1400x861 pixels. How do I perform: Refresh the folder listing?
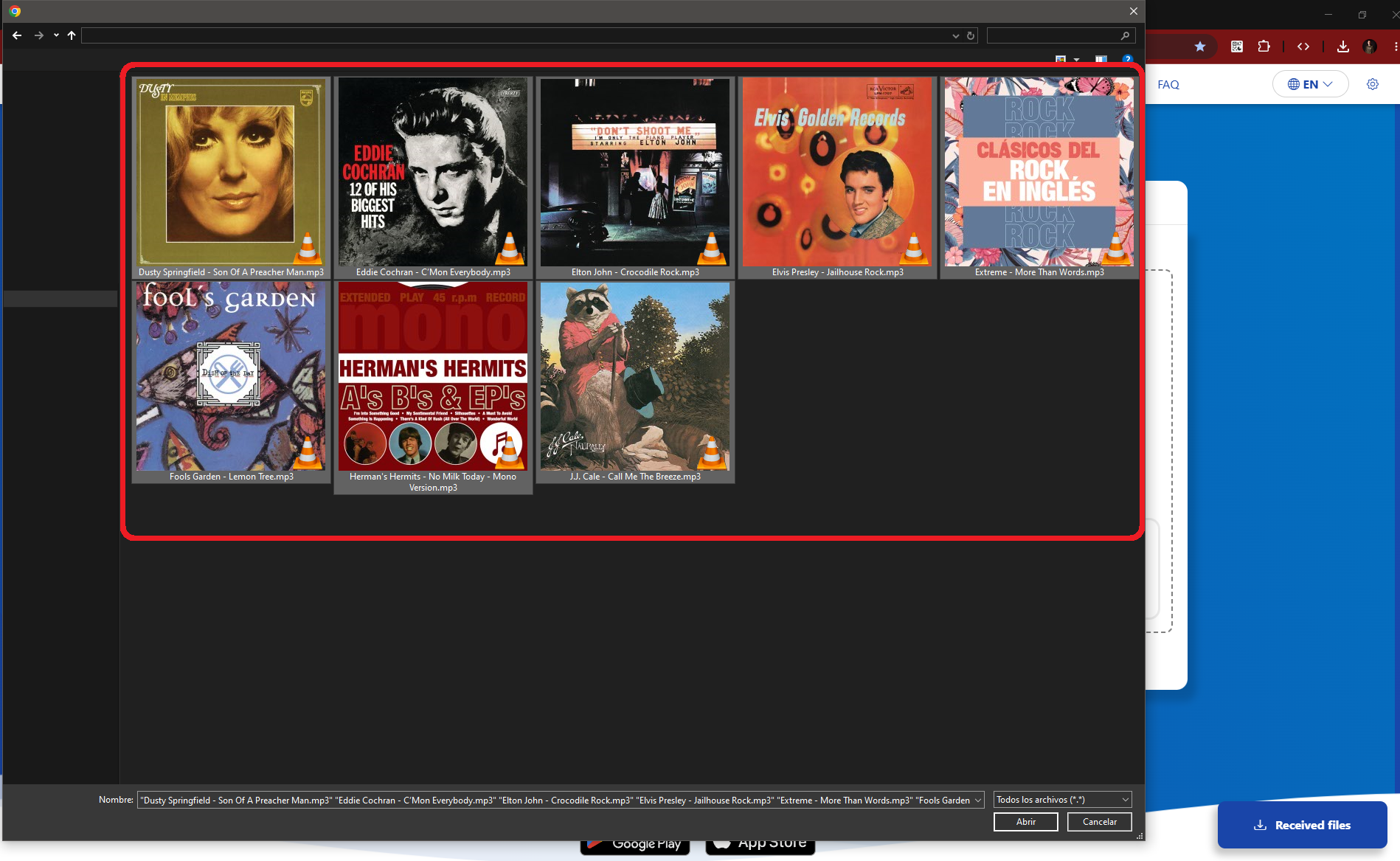(x=971, y=35)
